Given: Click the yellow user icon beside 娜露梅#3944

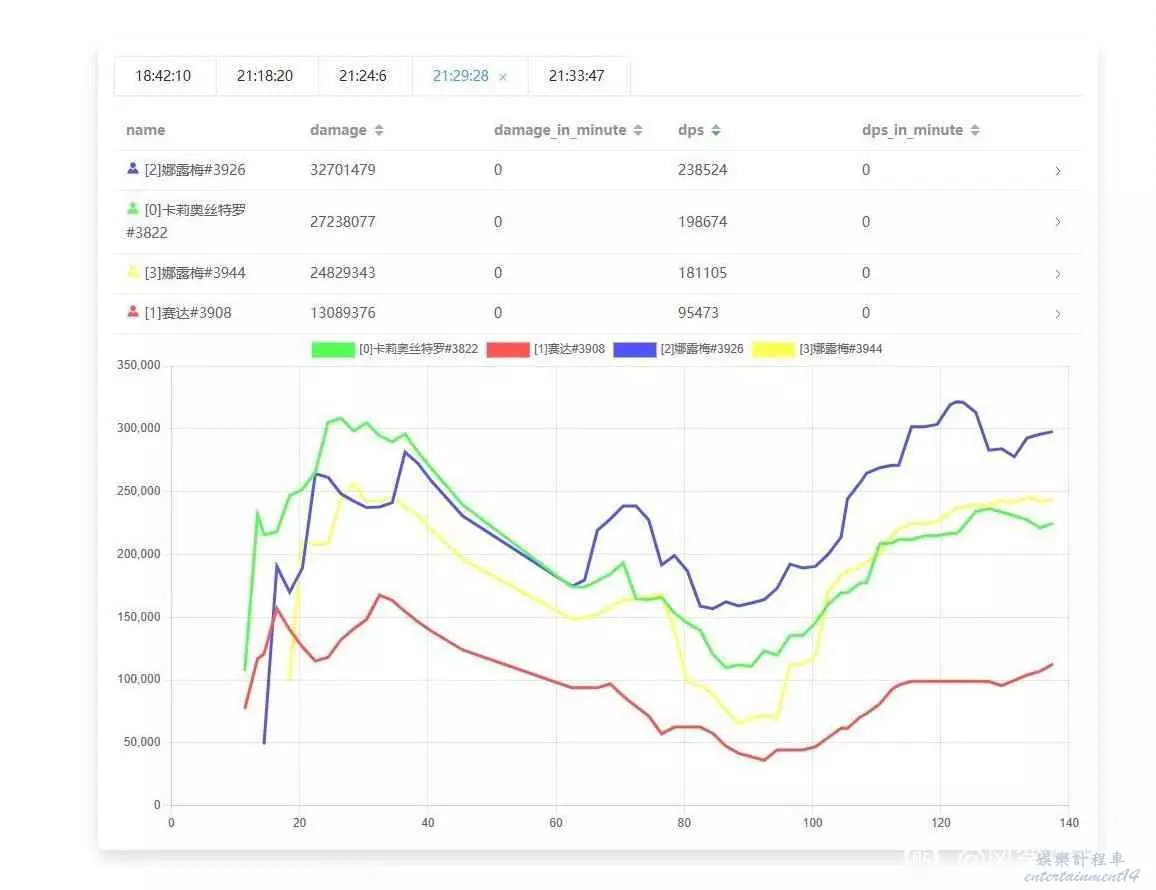Looking at the screenshot, I should point(133,272).
